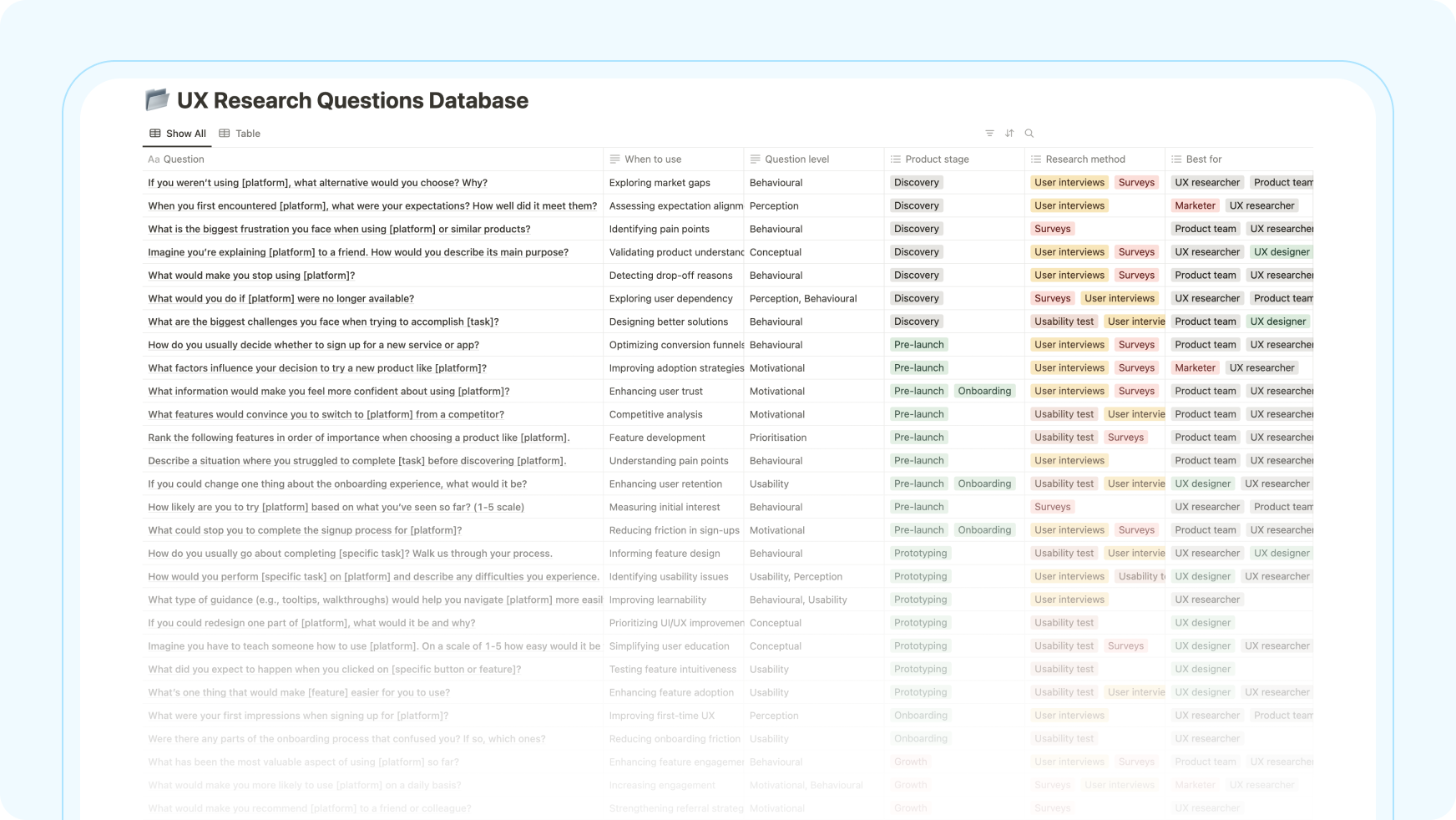Click the Onboarding tag in the 'more confident' row

[x=984, y=391]
